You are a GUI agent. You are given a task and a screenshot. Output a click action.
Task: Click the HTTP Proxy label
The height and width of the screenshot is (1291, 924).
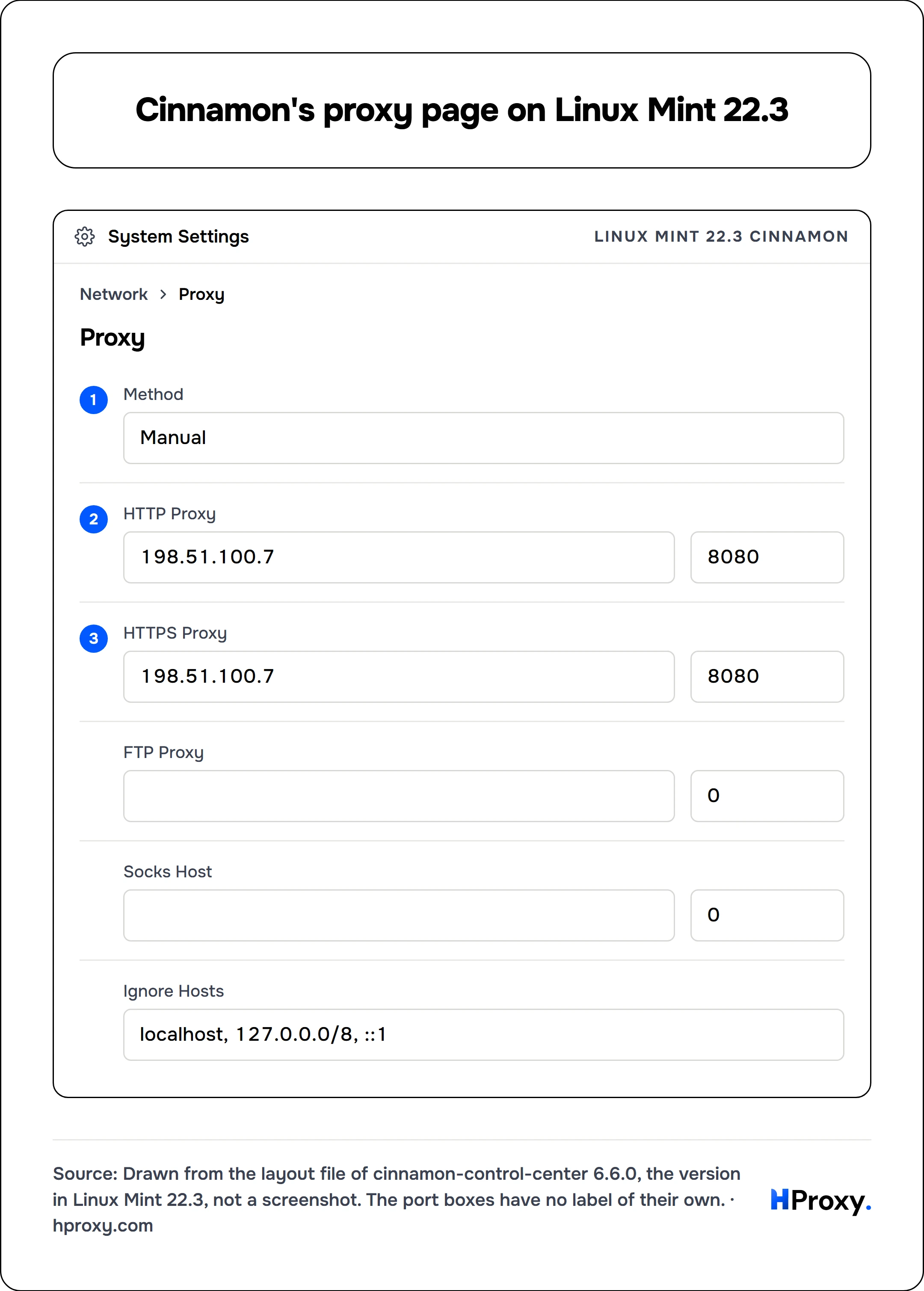(x=169, y=514)
